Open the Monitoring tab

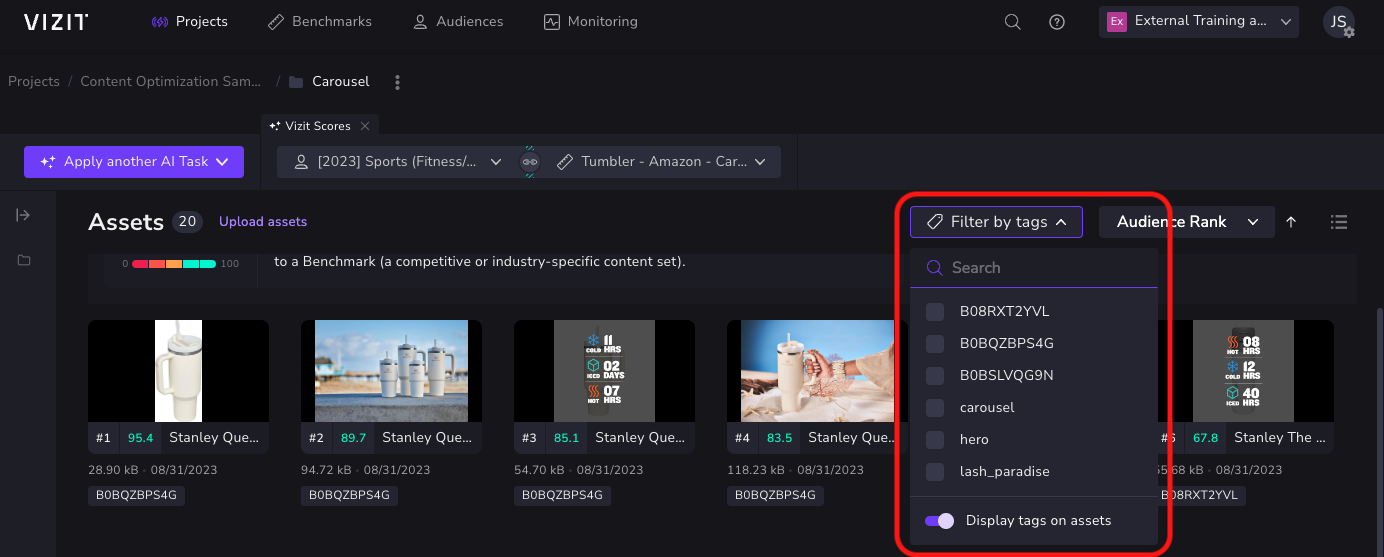(590, 21)
